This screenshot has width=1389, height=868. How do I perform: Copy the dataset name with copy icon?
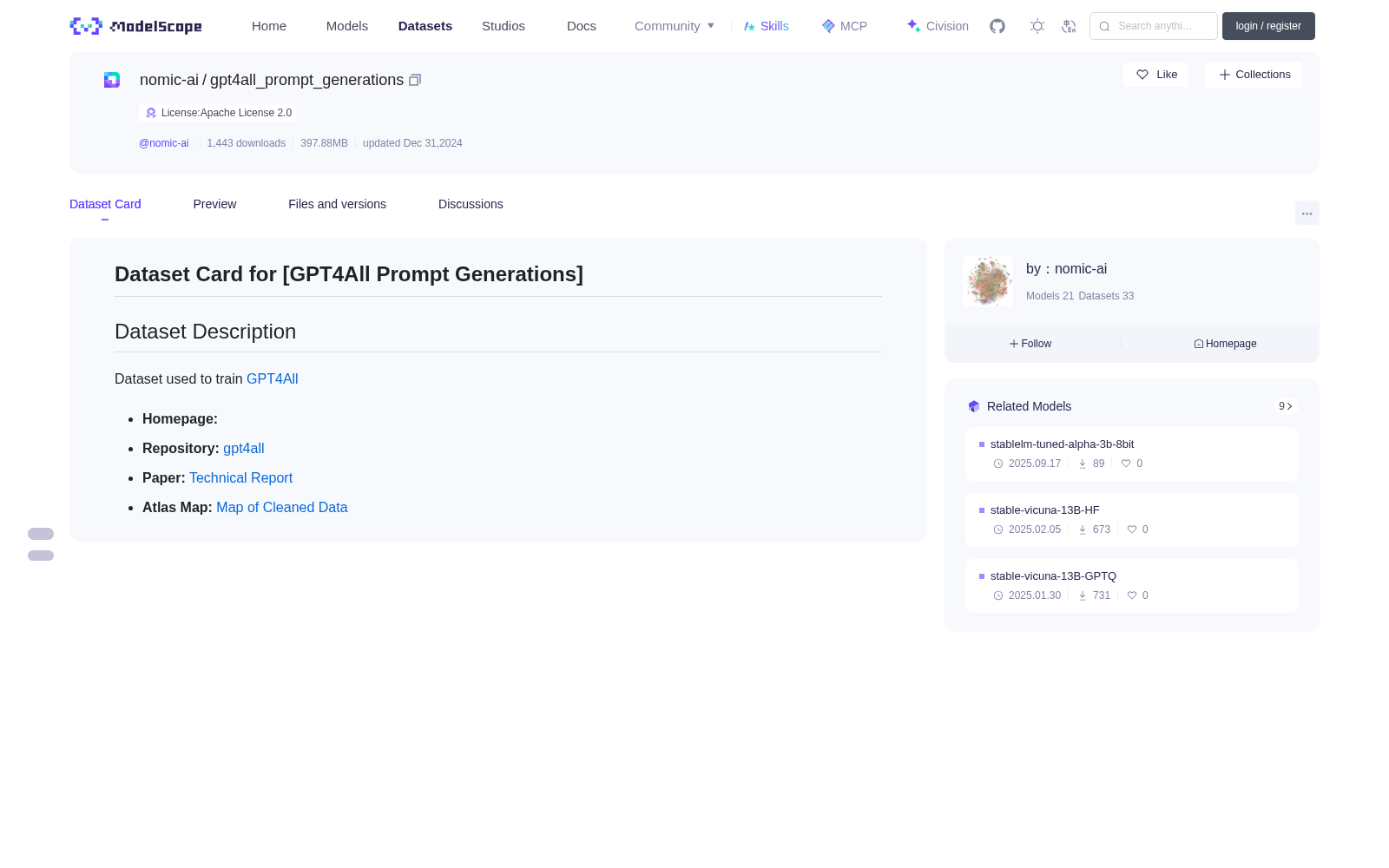415,80
